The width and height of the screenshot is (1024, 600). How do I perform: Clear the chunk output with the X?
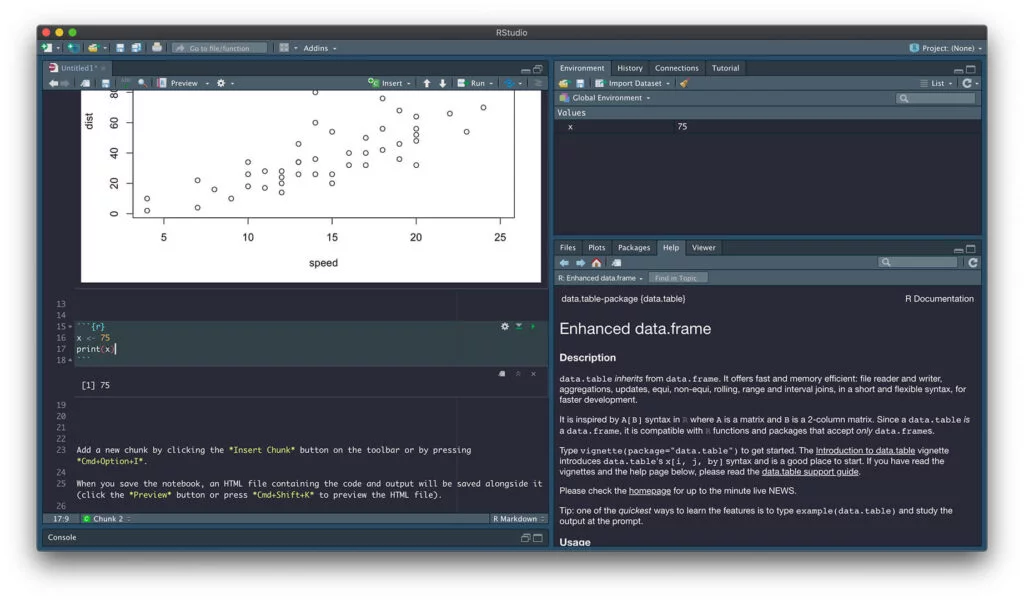[x=534, y=374]
